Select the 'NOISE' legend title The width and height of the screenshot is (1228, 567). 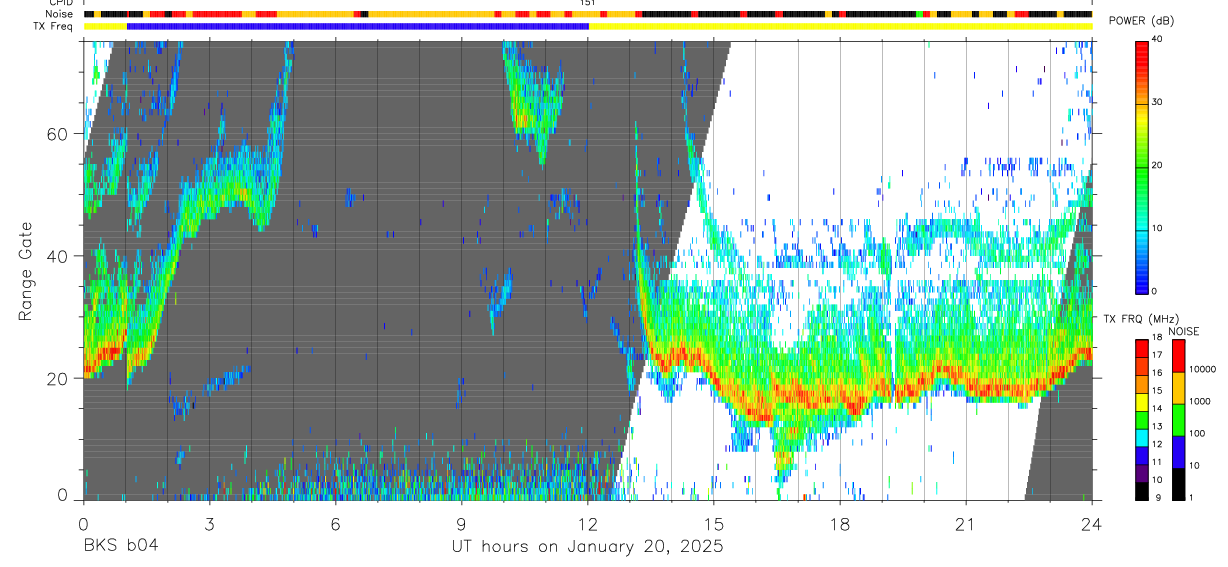1184,332
